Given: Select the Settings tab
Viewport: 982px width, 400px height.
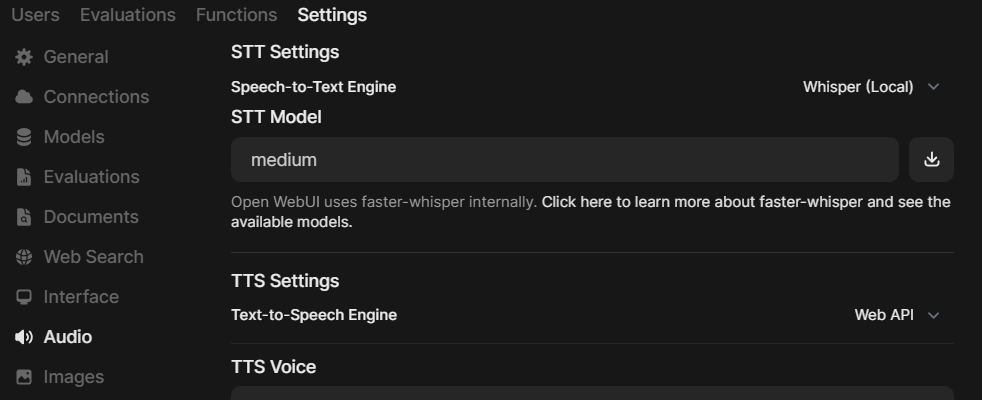Looking at the screenshot, I should coord(332,15).
